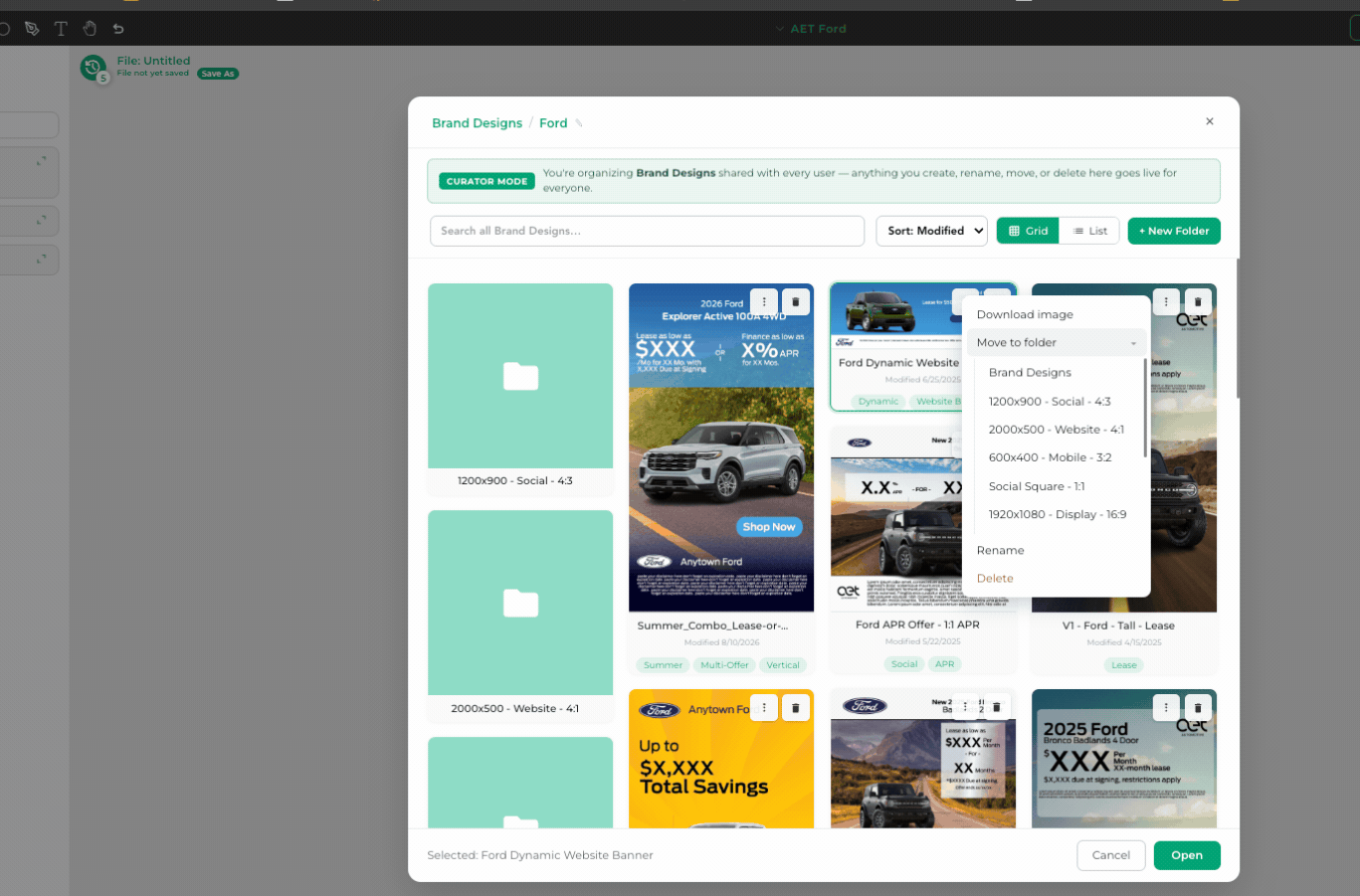Screen dimensions: 1360x896
Task: Open options menu on Up to $X,XXX Total Savings card
Action: [x=764, y=708]
